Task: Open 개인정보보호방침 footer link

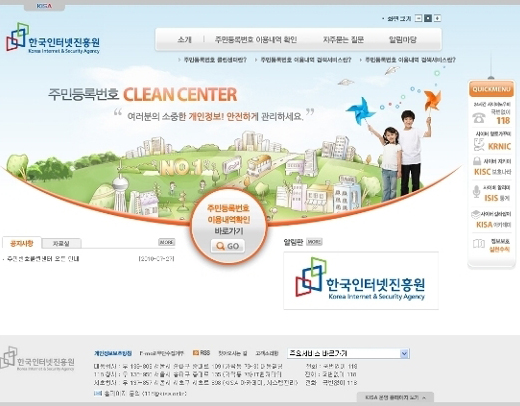Action: (x=113, y=353)
